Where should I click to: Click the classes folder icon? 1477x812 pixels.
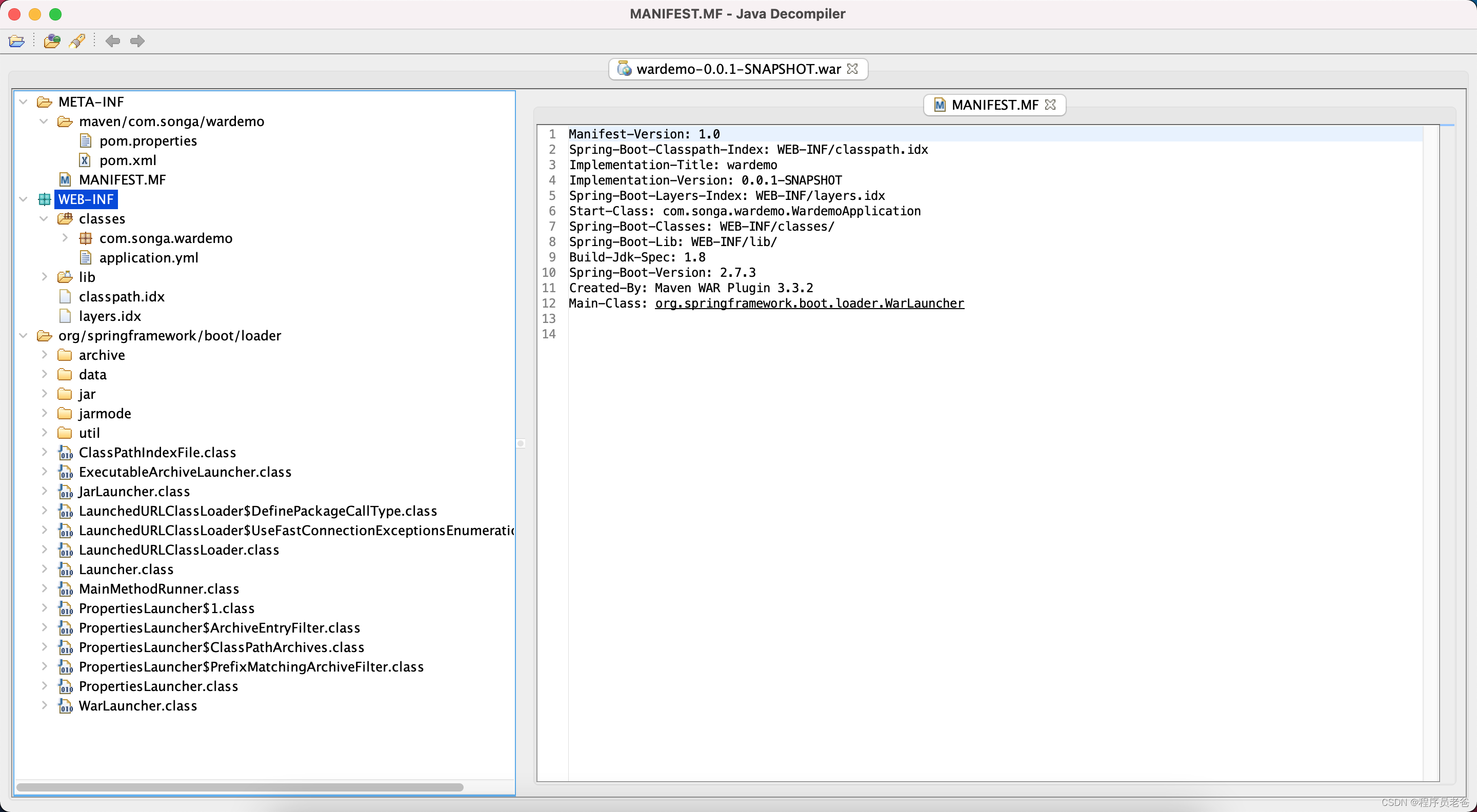tap(65, 219)
